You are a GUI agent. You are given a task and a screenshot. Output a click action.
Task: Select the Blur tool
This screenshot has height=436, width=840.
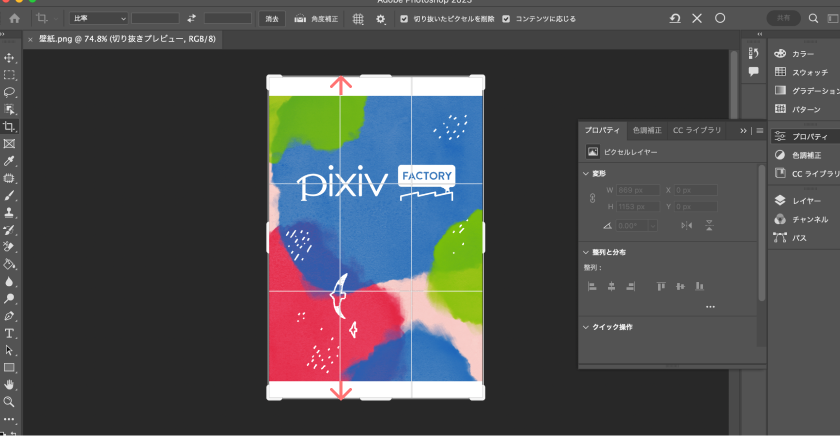(9, 281)
